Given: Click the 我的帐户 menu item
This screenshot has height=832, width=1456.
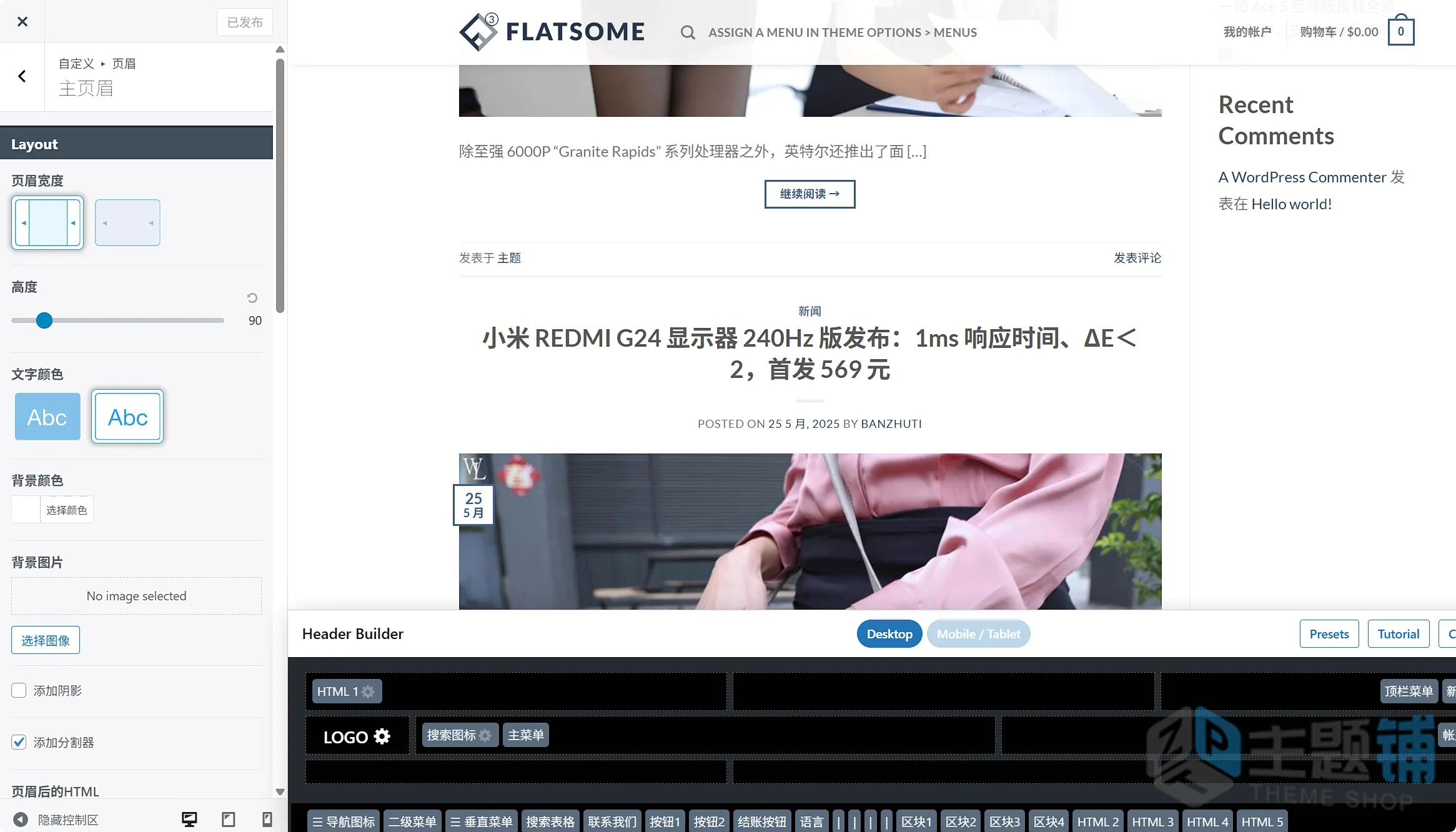Looking at the screenshot, I should (x=1247, y=32).
